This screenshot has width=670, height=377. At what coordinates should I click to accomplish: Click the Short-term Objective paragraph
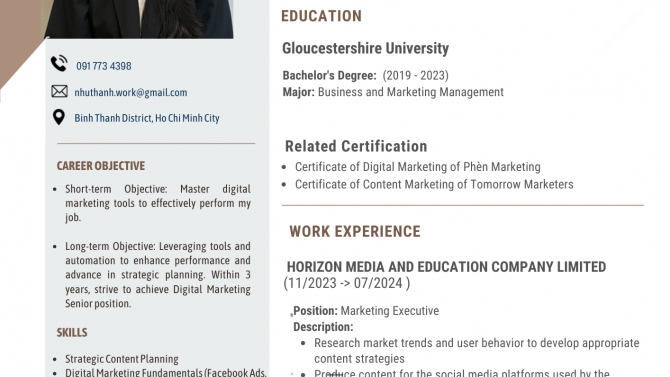[x=158, y=203]
